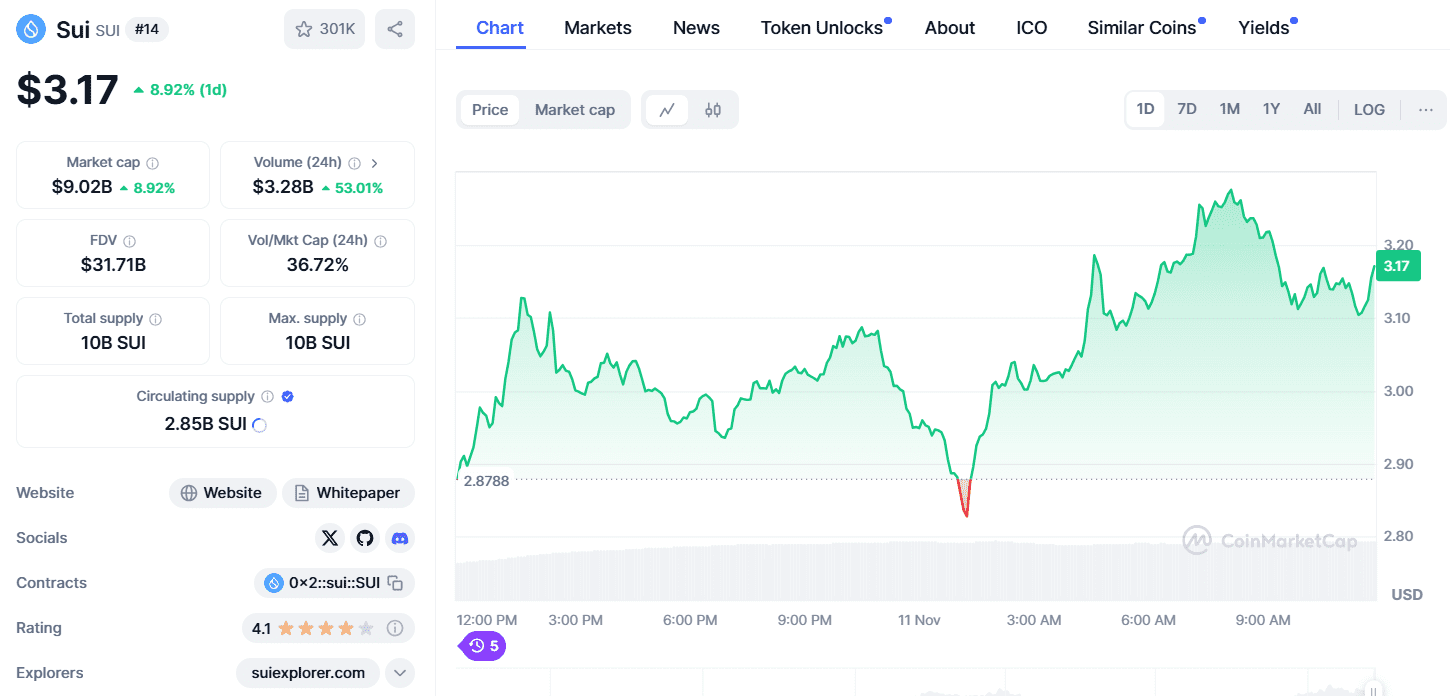The image size is (1450, 696).
Task: Expand the suiexplorer.com explorers list
Action: 400,673
